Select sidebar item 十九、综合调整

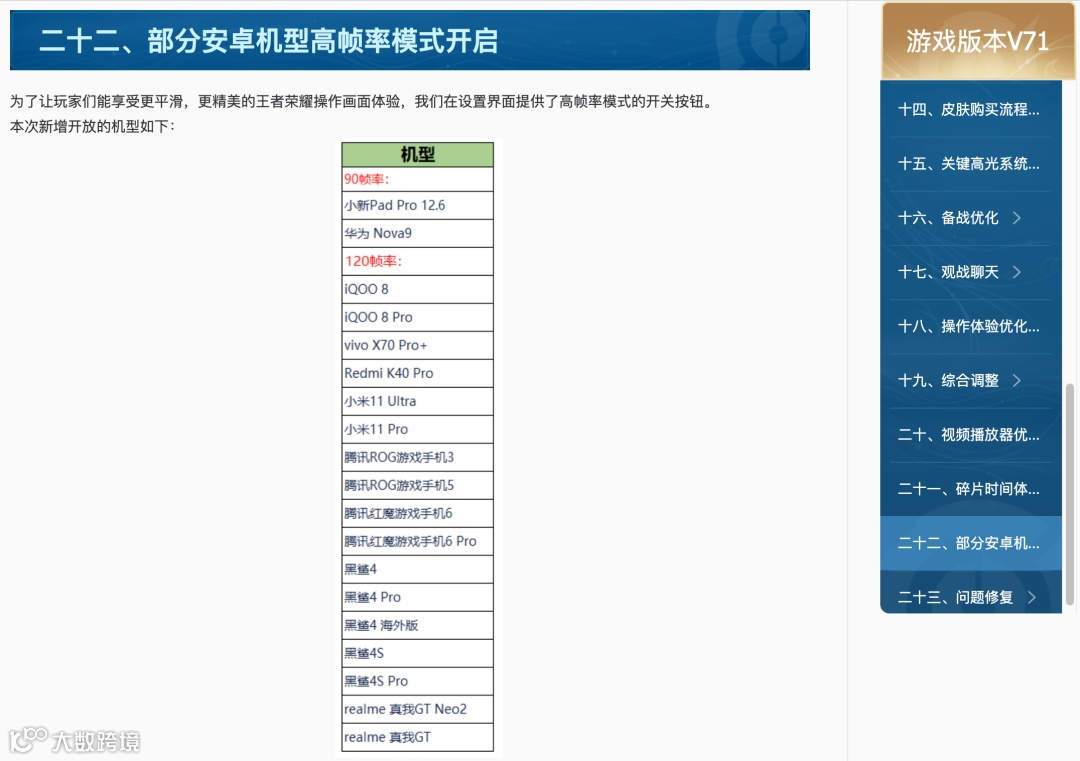click(970, 380)
